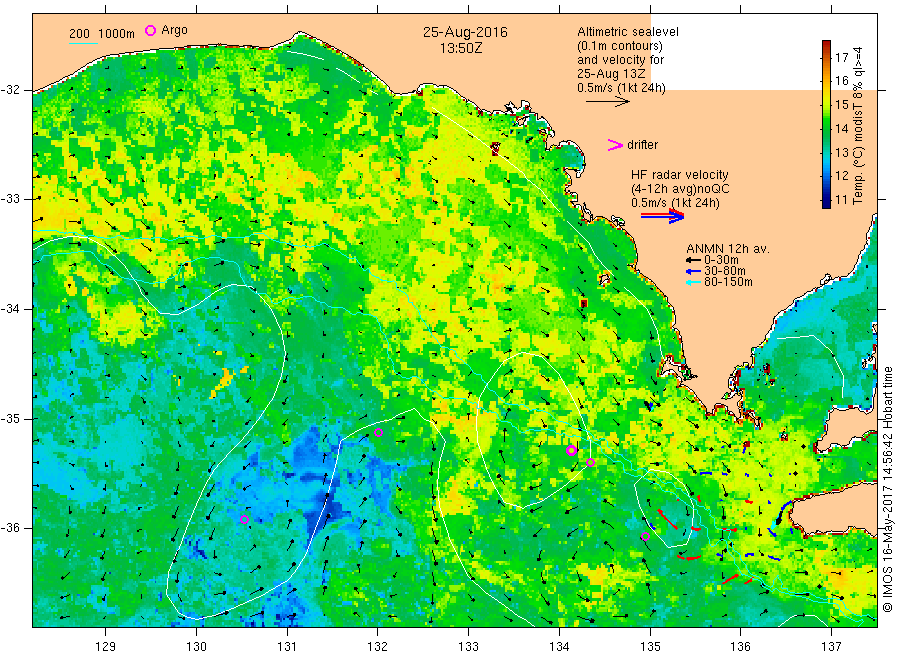The width and height of the screenshot is (900, 660).
Task: Click the 136 longitude axis label
Action: point(740,647)
